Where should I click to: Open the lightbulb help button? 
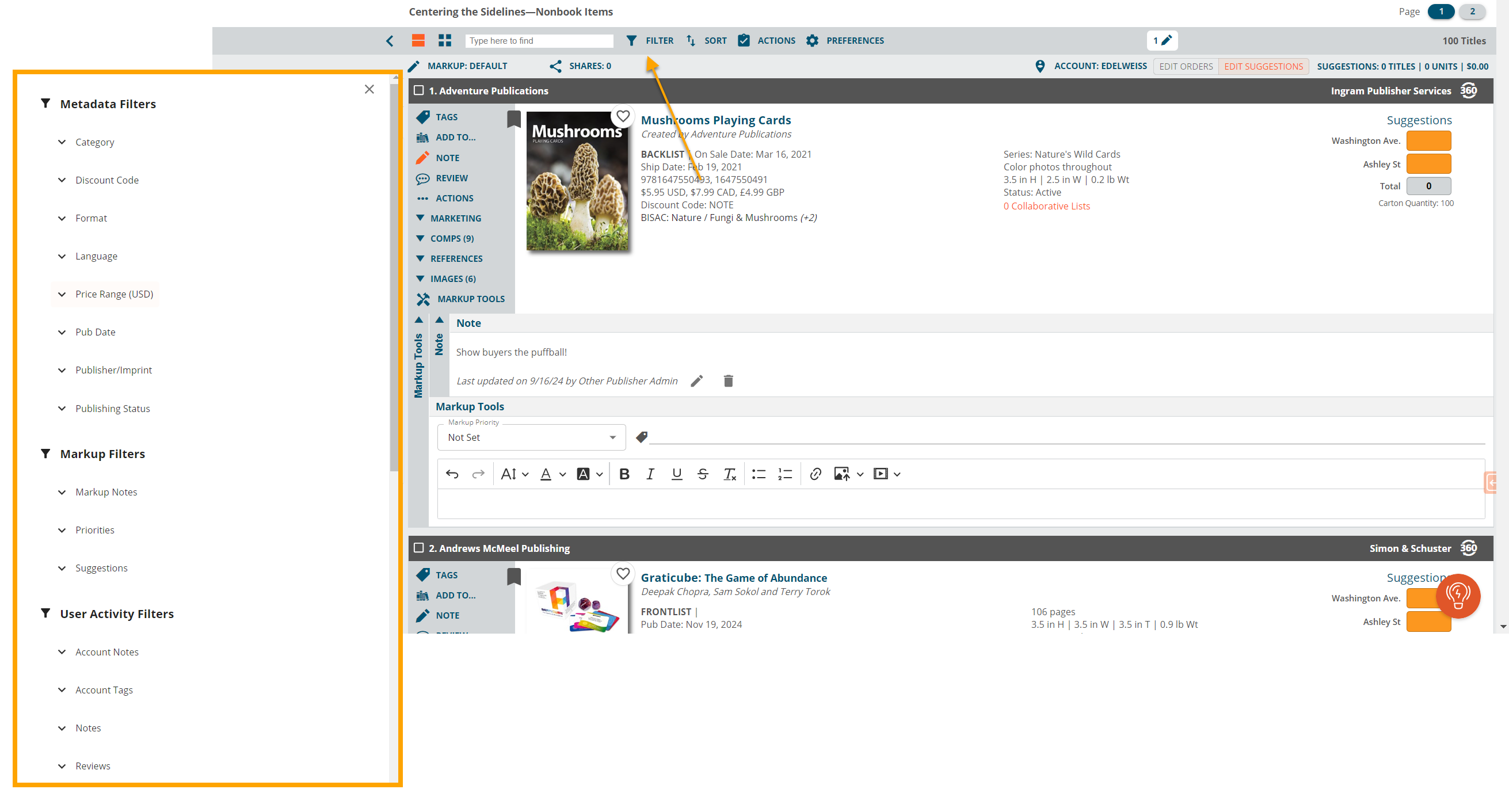[x=1458, y=596]
